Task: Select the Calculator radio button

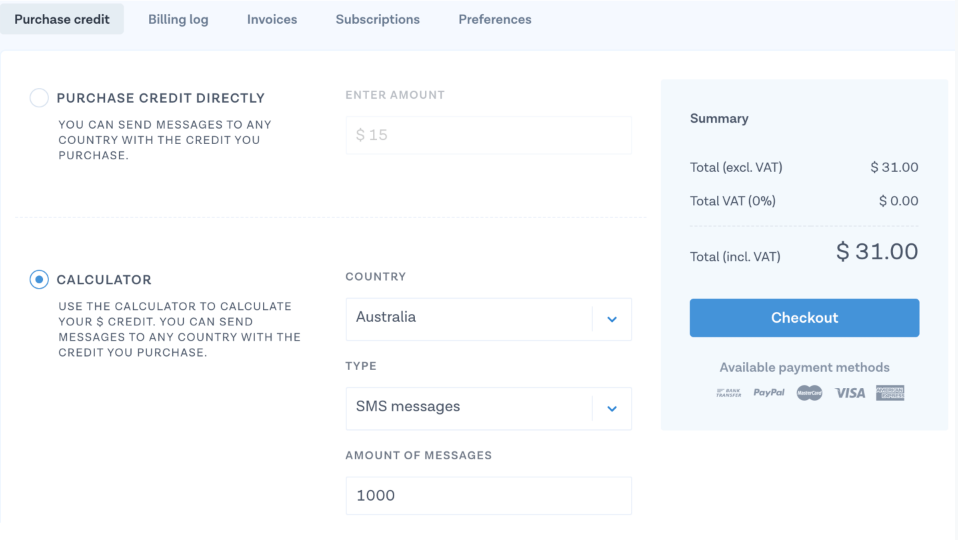Action: pyautogui.click(x=39, y=279)
